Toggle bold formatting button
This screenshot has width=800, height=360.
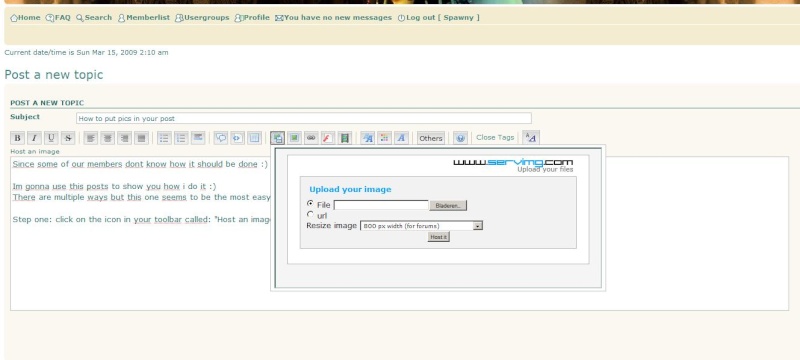coord(17,138)
